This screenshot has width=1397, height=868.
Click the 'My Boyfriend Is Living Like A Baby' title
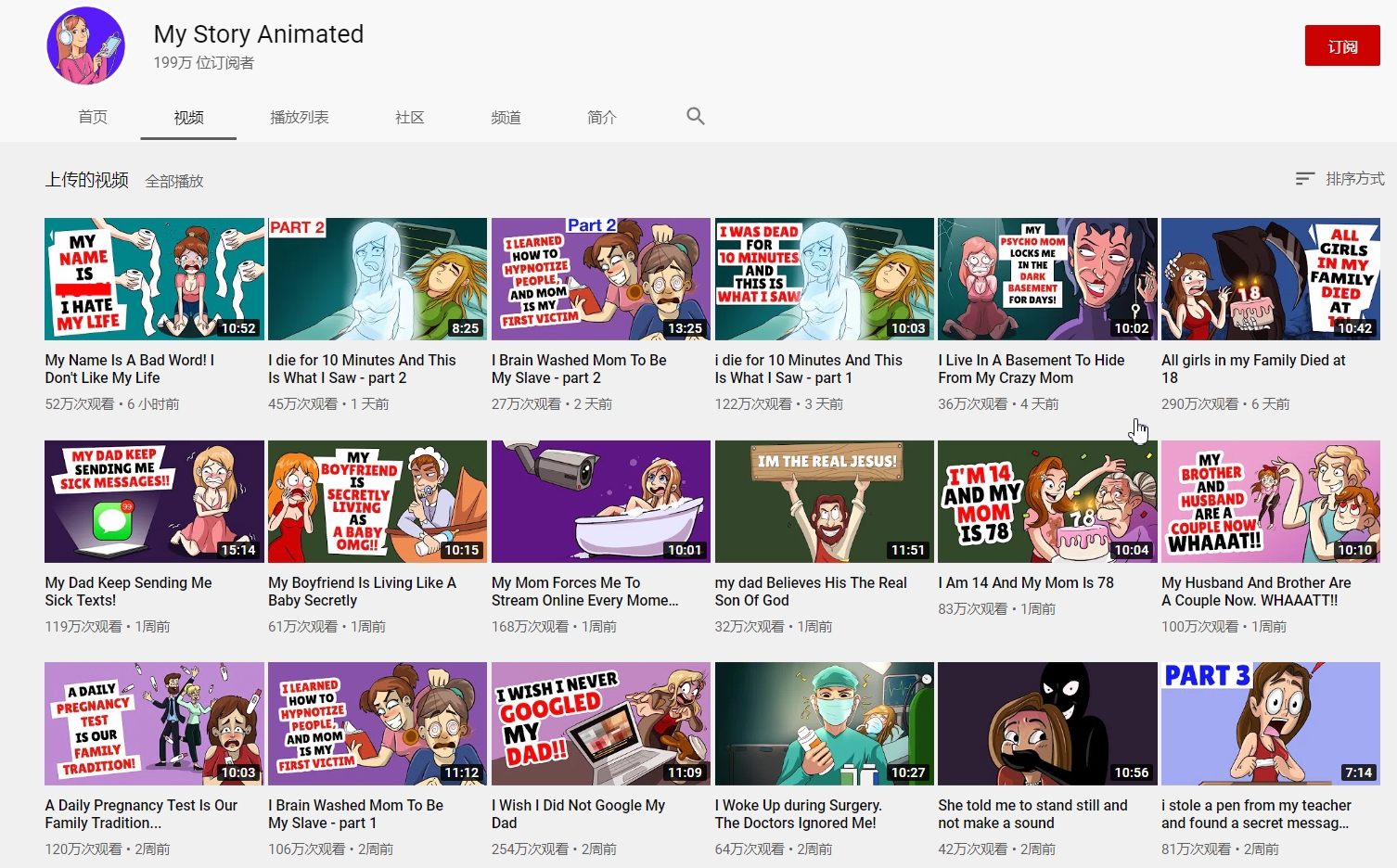tap(362, 591)
